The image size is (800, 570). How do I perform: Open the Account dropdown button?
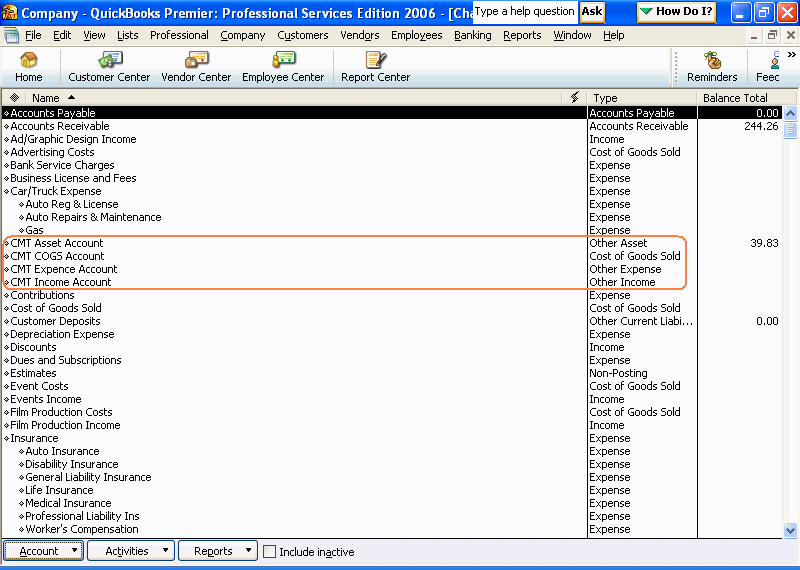point(43,551)
